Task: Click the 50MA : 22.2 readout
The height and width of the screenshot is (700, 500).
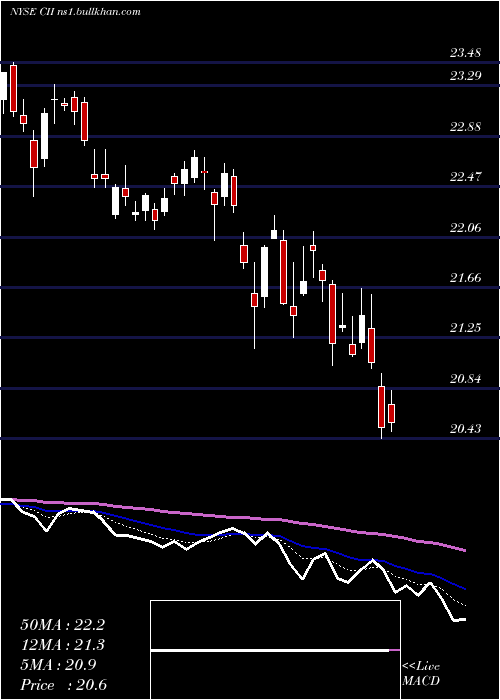Action: point(62,625)
